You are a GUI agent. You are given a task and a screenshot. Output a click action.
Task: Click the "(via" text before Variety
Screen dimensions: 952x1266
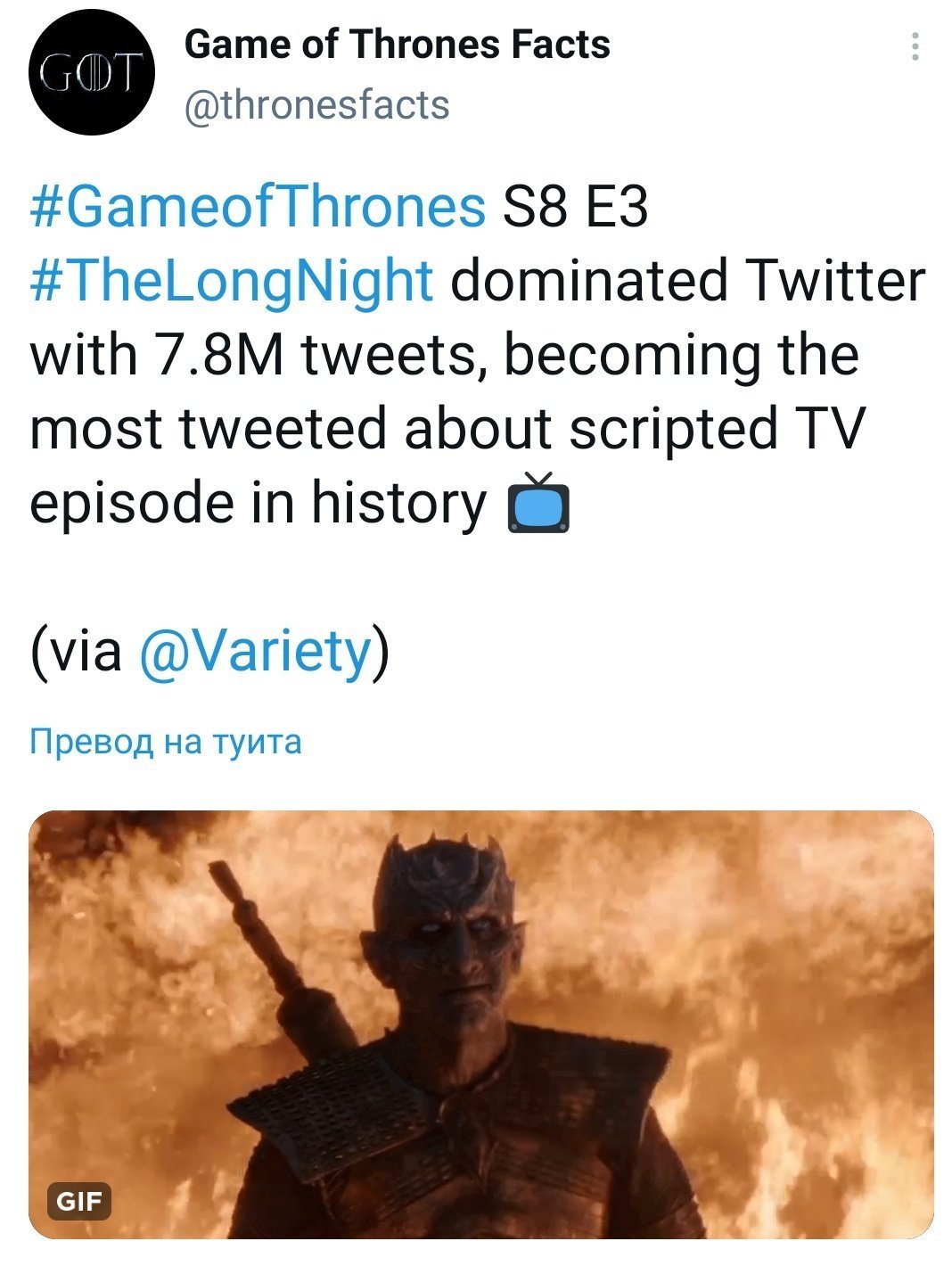(x=76, y=651)
